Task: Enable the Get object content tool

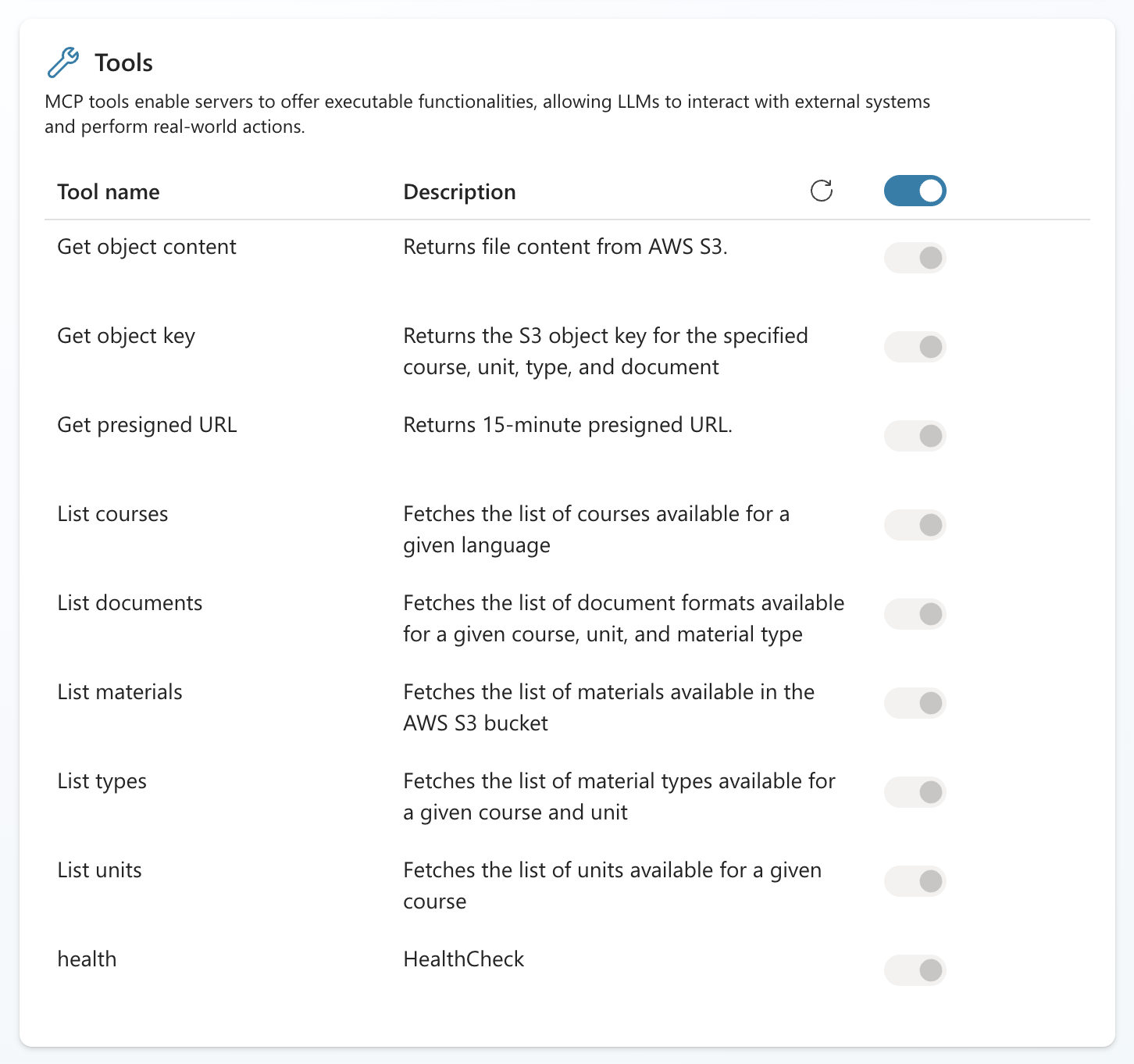Action: (915, 257)
